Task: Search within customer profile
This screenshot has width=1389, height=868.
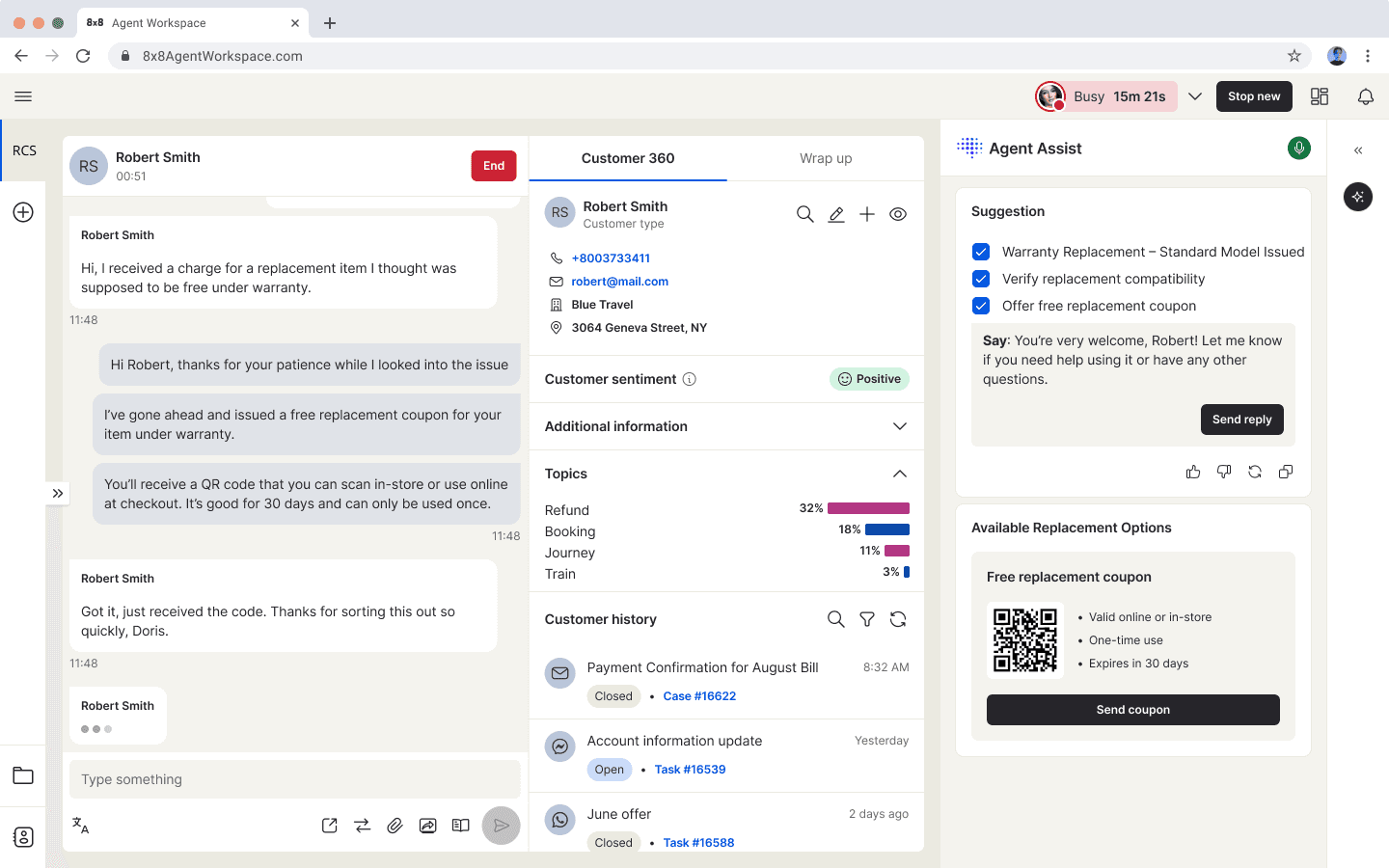Action: coord(805,214)
